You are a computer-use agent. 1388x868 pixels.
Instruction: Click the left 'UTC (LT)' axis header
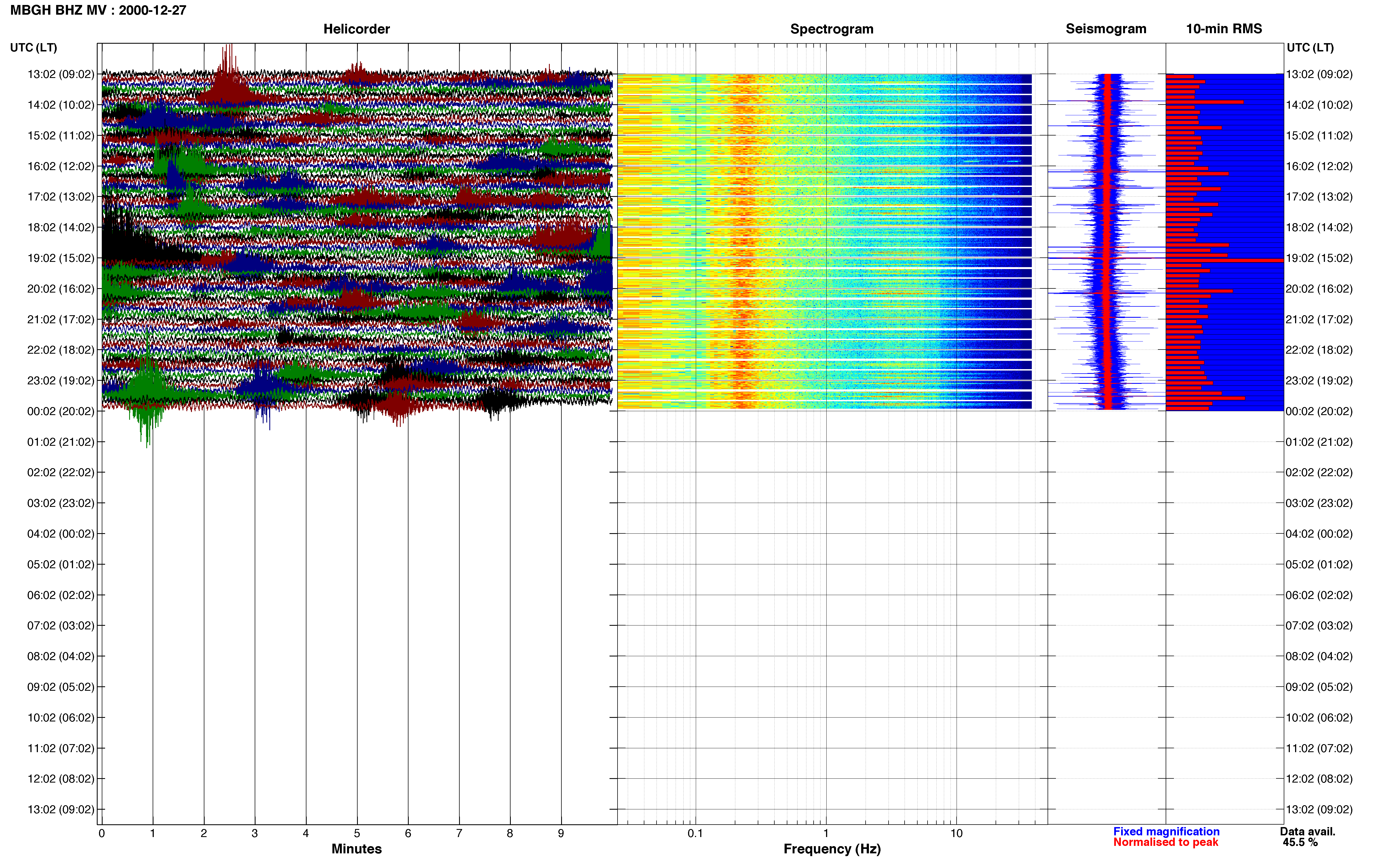point(33,48)
